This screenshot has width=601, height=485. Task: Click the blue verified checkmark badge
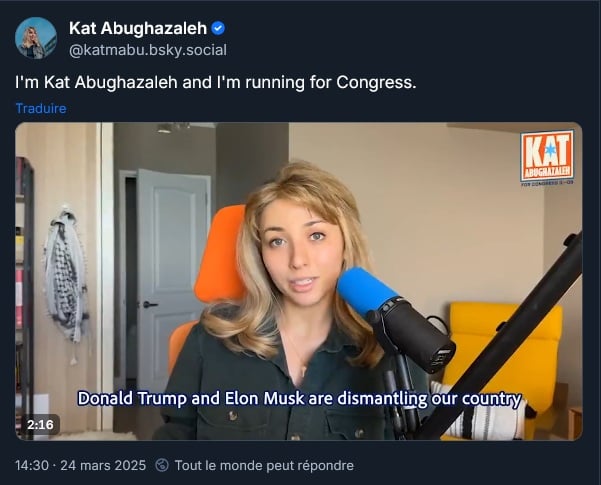pyautogui.click(x=218, y=28)
